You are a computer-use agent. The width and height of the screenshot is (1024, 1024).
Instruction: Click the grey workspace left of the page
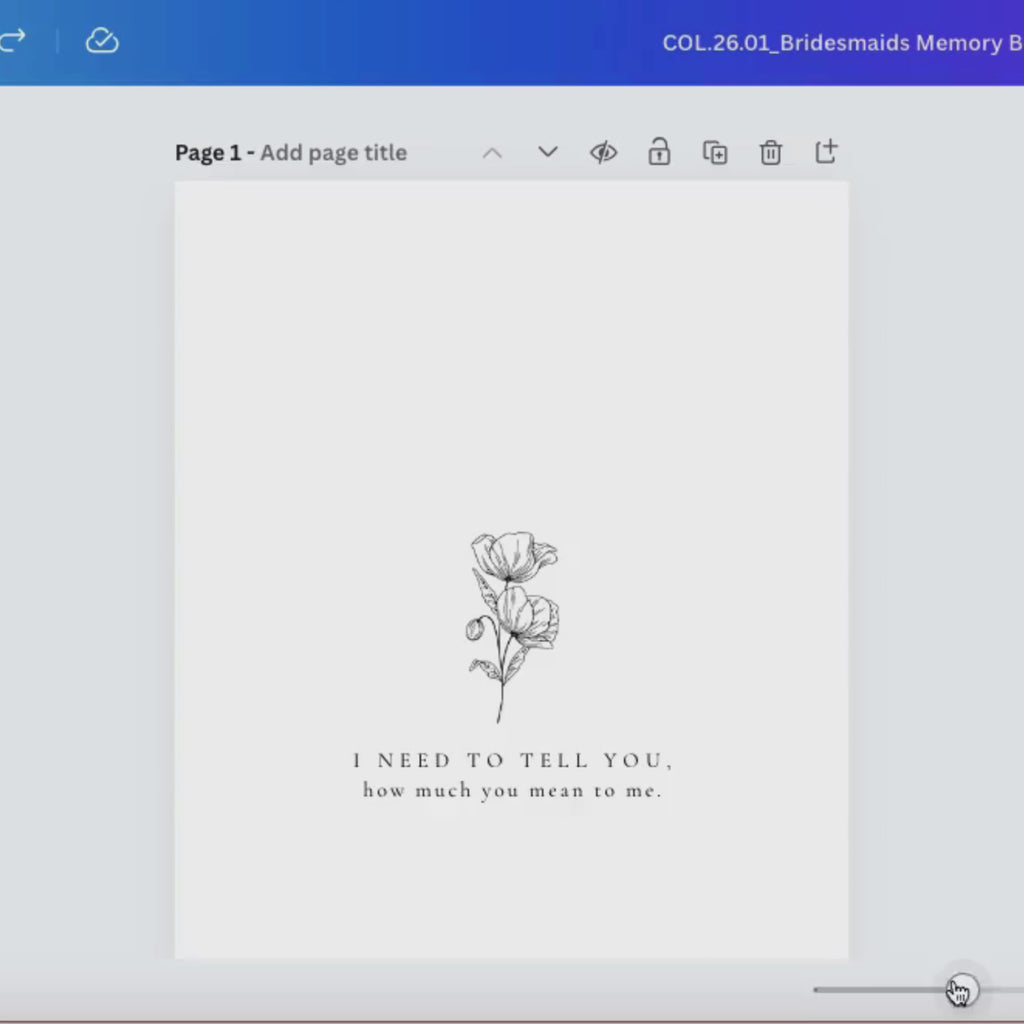(87, 522)
